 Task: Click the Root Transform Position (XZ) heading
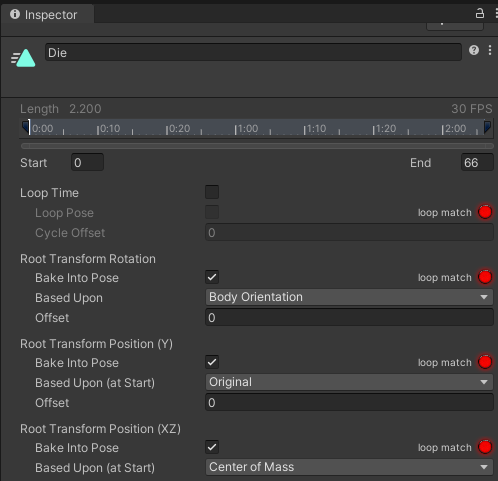pyautogui.click(x=100, y=429)
